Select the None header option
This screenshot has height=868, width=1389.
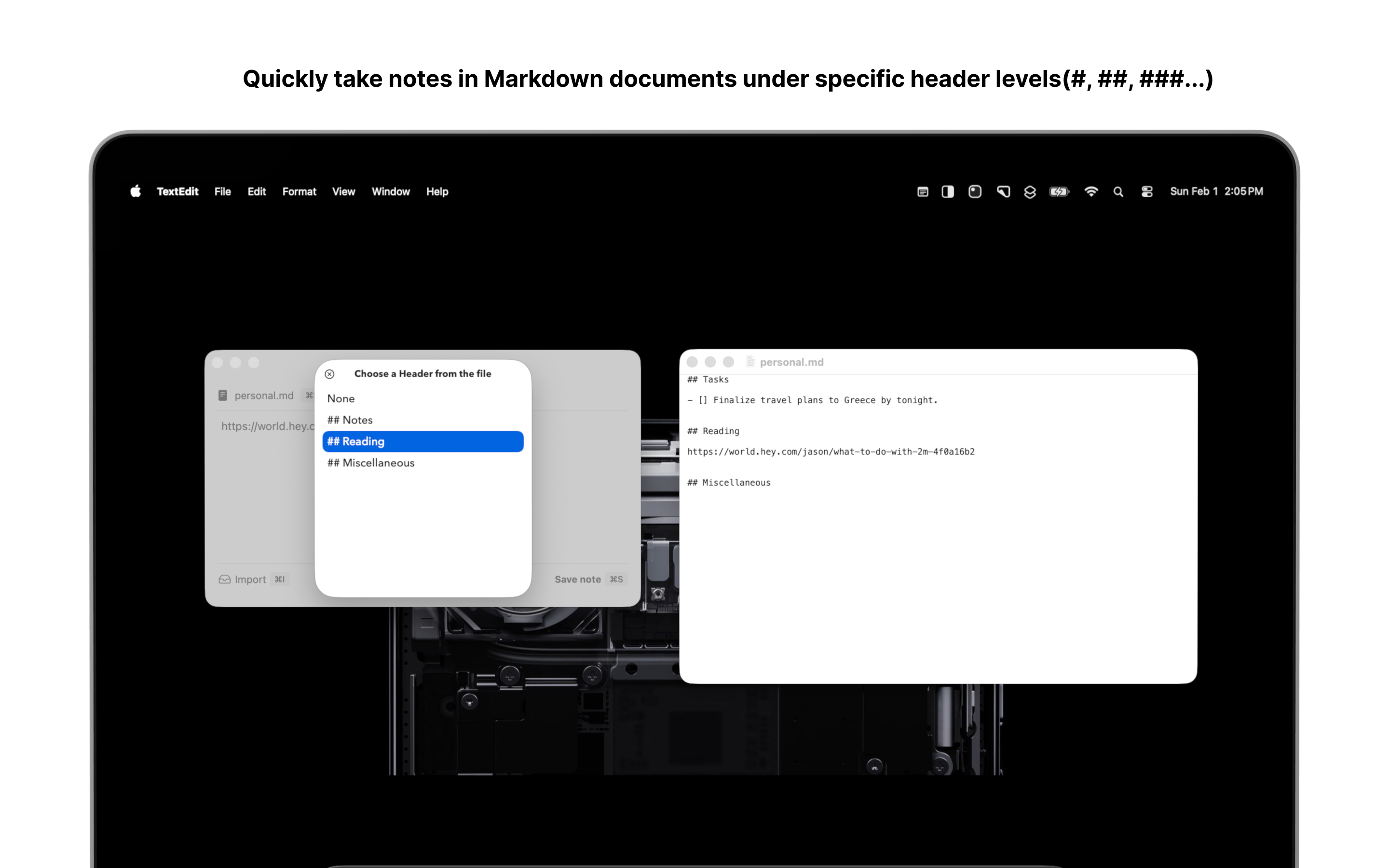[x=341, y=398]
